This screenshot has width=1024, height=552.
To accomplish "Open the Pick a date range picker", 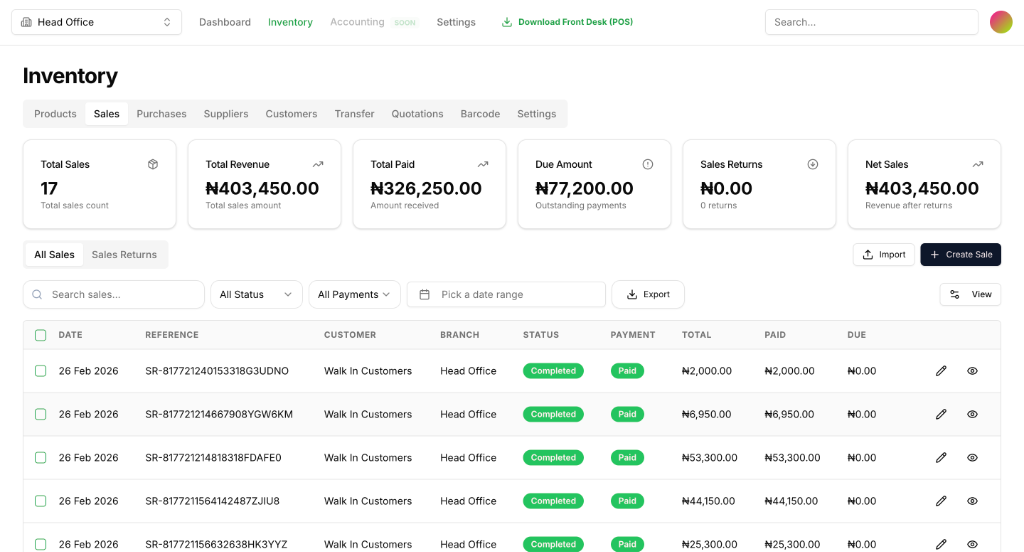I will 506,295.
